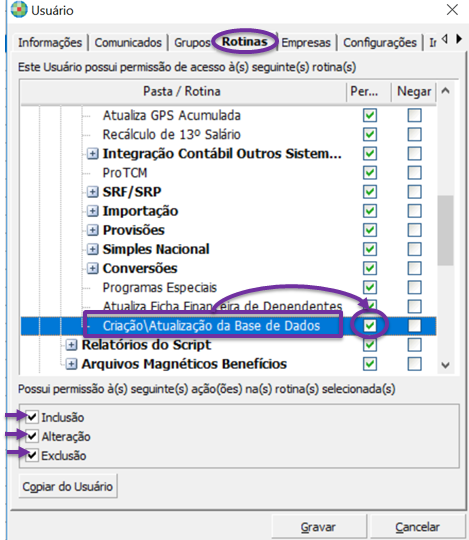Switch to the Empresas tab
The height and width of the screenshot is (540, 469).
pos(306,43)
